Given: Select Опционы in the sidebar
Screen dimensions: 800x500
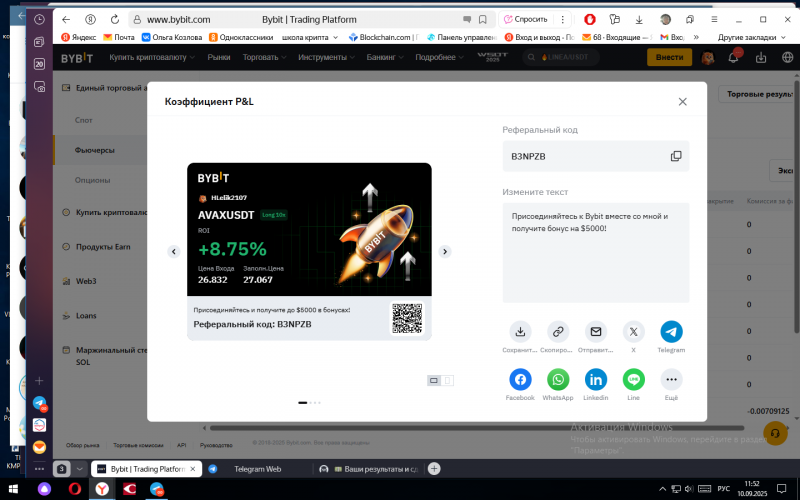Looking at the screenshot, I should 92,180.
